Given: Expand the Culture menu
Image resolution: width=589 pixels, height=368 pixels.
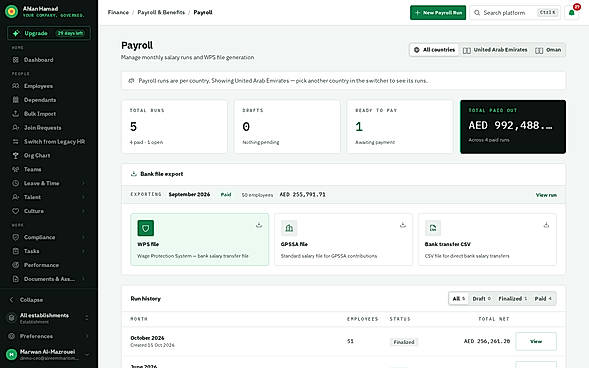Looking at the screenshot, I should click(x=49, y=211).
